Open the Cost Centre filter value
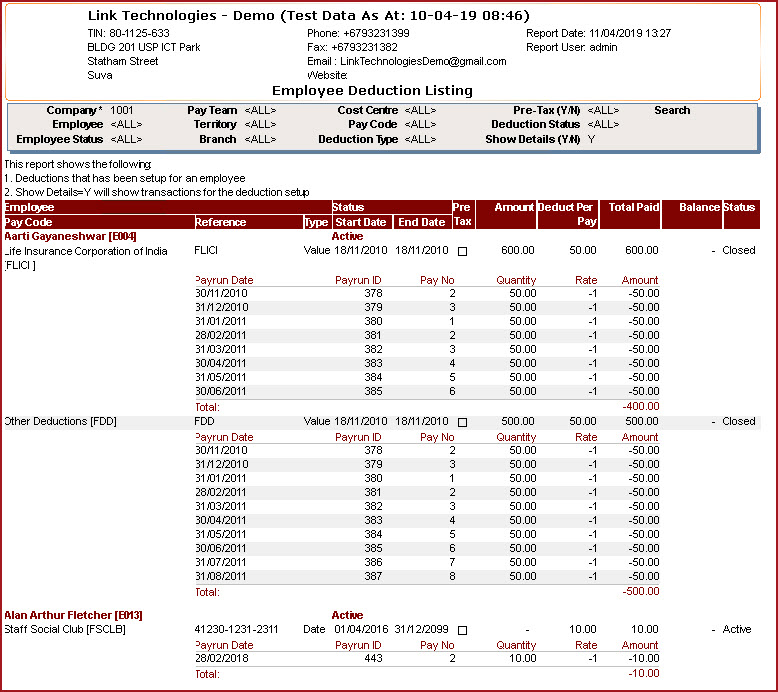This screenshot has width=778, height=692. tap(420, 110)
